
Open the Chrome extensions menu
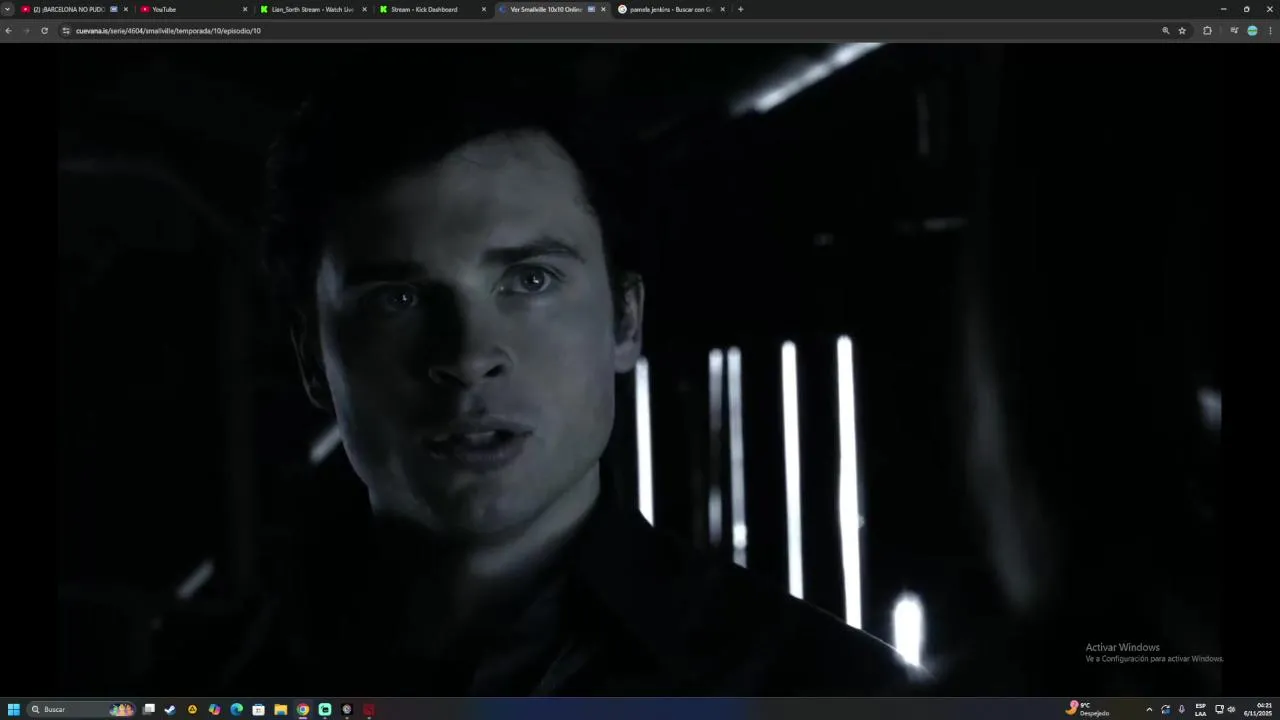click(1207, 31)
